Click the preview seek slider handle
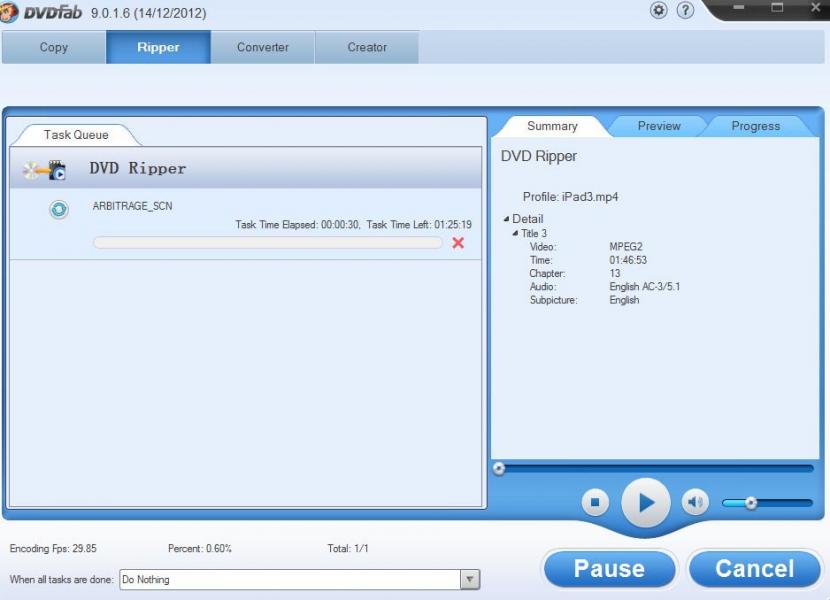The height and width of the screenshot is (600, 830). tap(499, 469)
